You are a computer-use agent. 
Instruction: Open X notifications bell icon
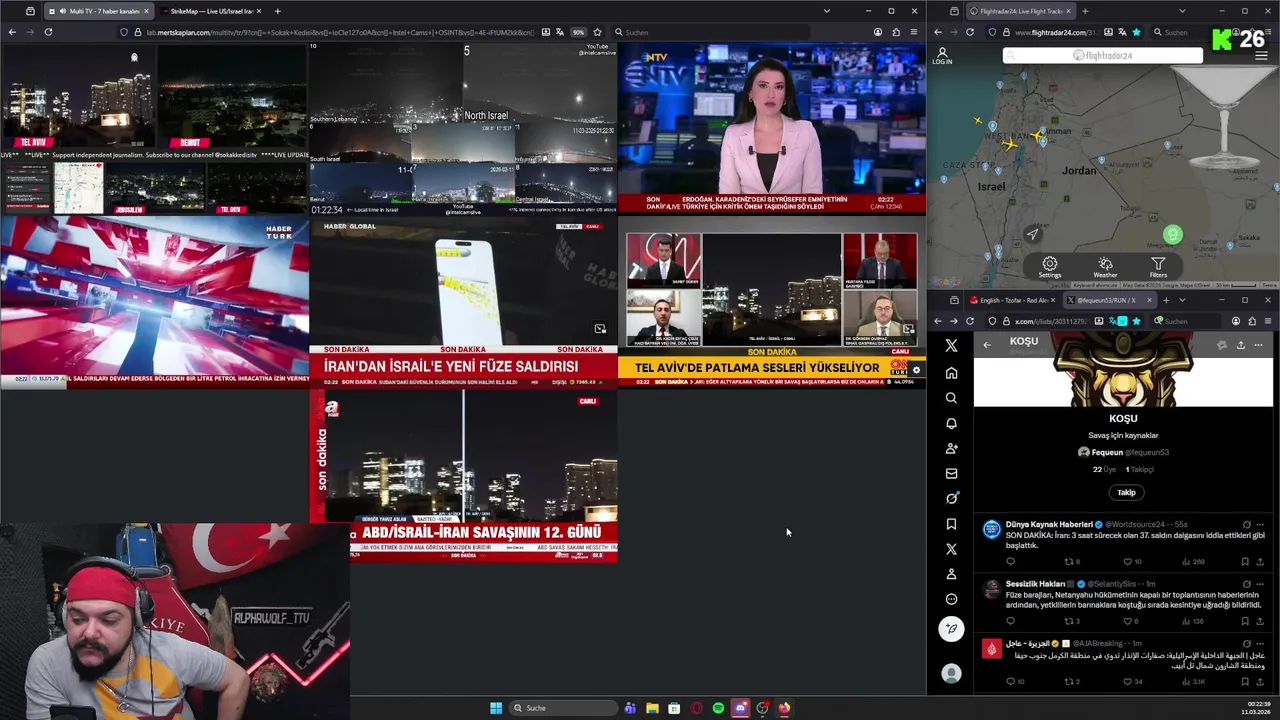951,423
